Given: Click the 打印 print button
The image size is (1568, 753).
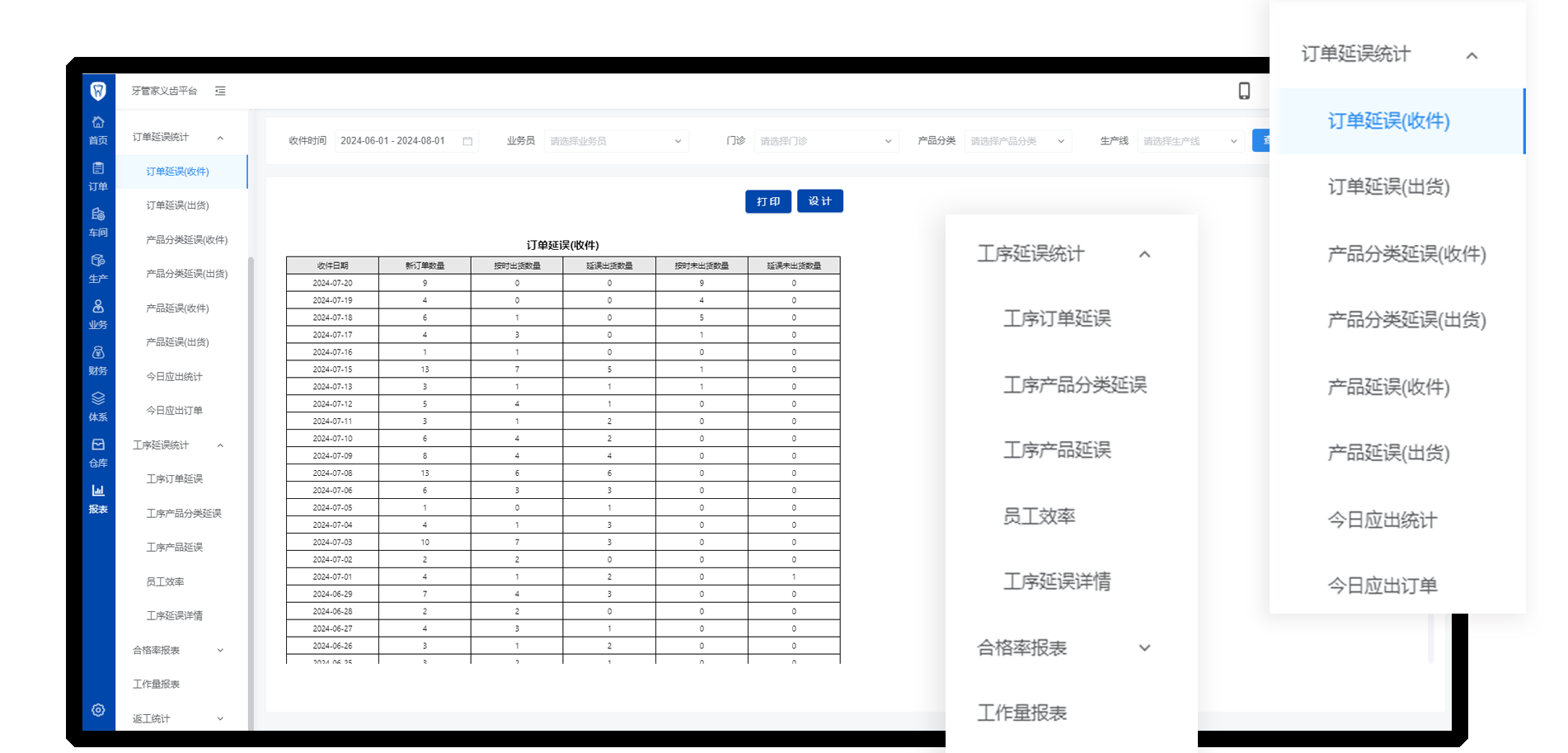Looking at the screenshot, I should tap(768, 201).
